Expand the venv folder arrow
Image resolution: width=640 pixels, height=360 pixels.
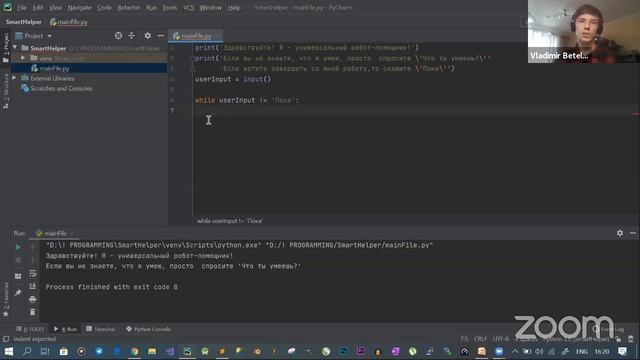pyautogui.click(x=23, y=58)
